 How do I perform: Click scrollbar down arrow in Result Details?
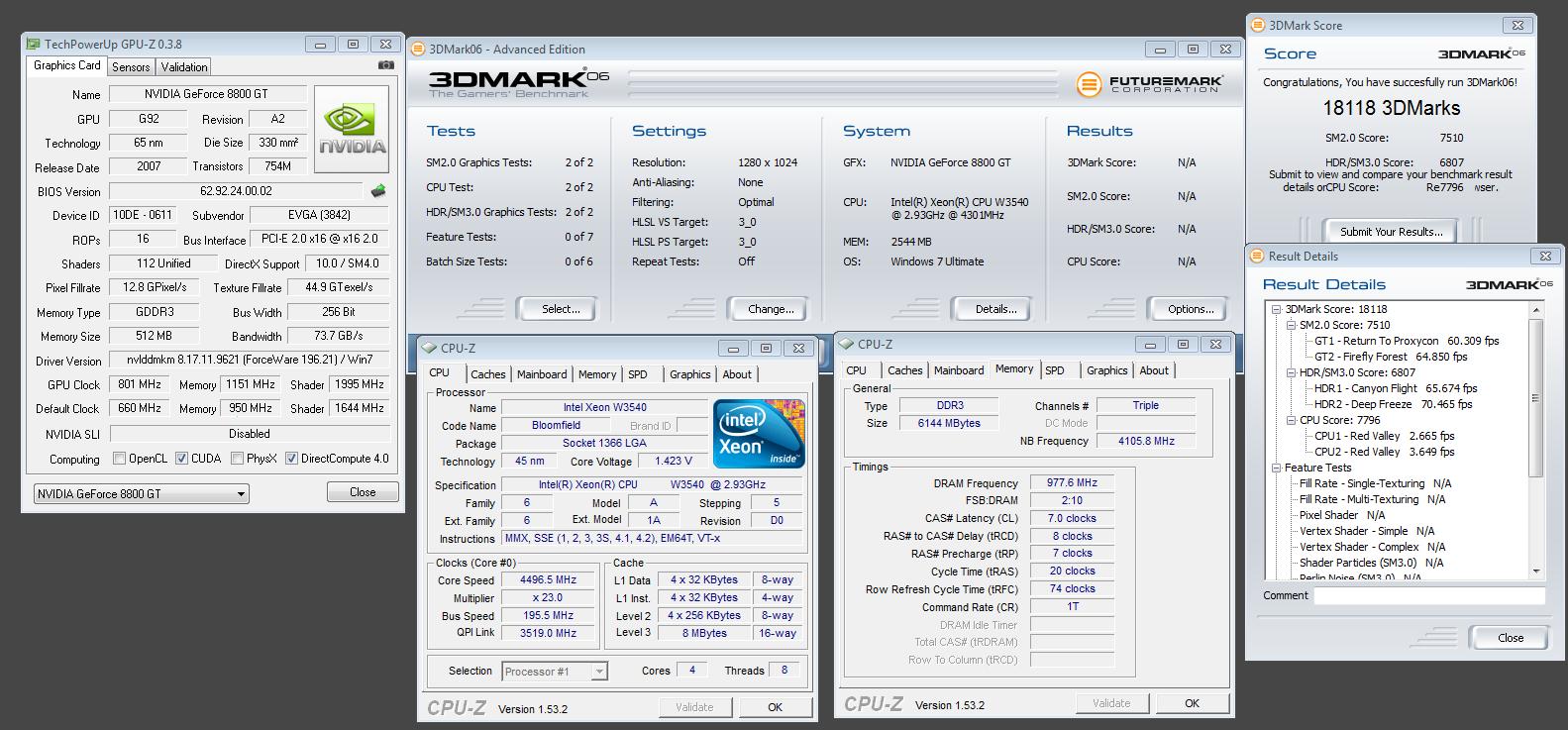(1536, 571)
